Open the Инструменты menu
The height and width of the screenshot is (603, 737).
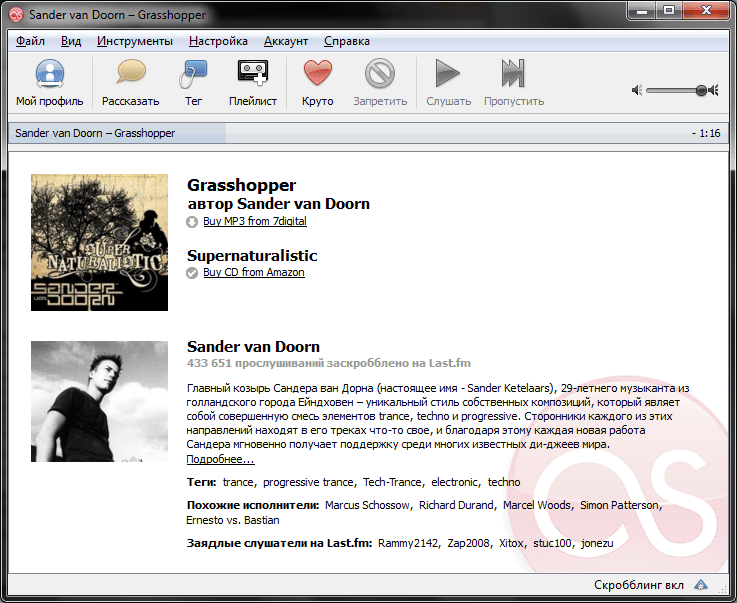click(x=135, y=41)
